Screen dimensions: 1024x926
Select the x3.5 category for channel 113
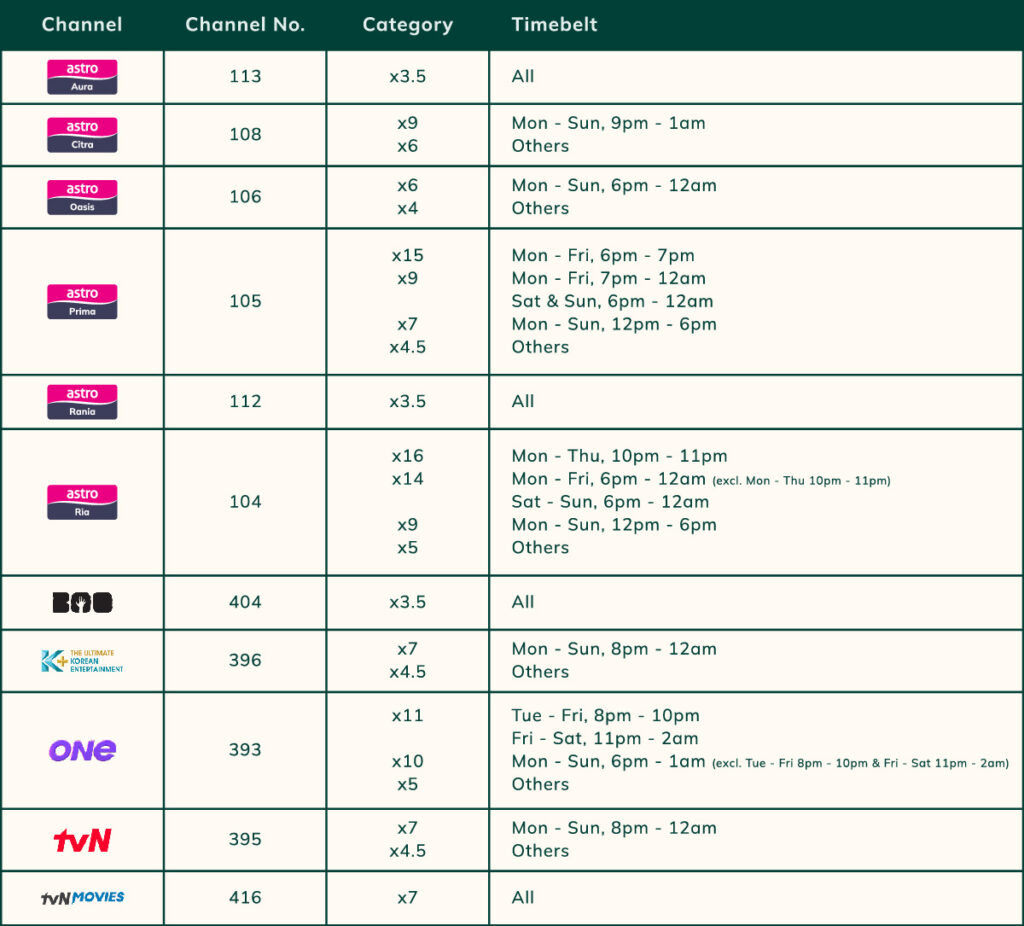click(408, 76)
